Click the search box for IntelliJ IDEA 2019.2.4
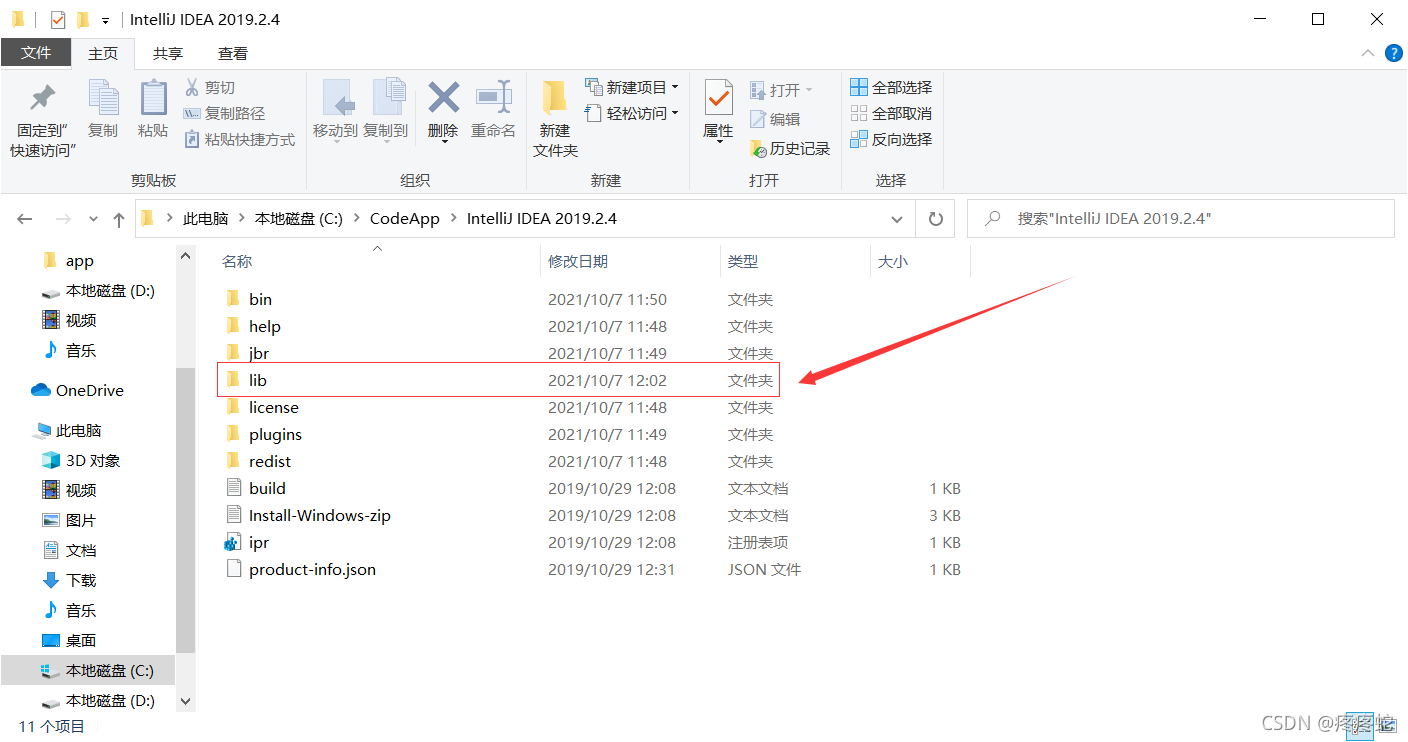Viewport: 1408px width, 742px height. [1181, 218]
